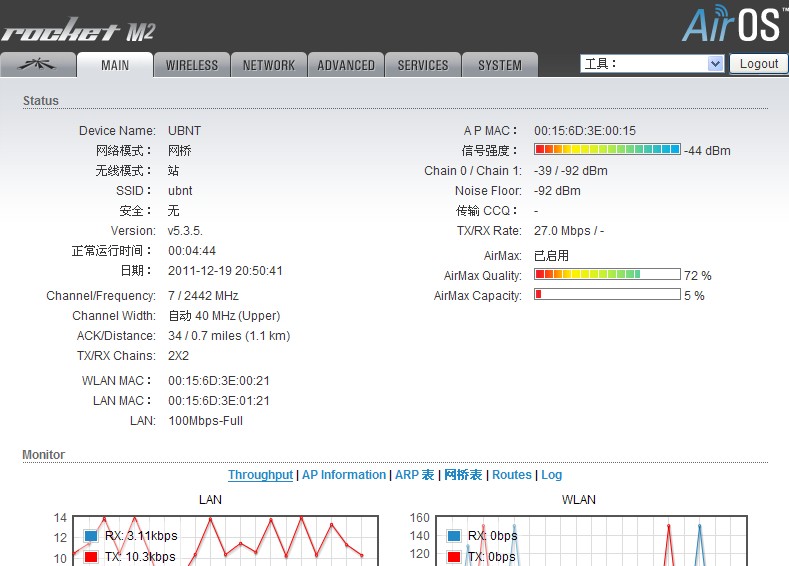
Task: Click the LAN chart title
Action: (x=210, y=500)
